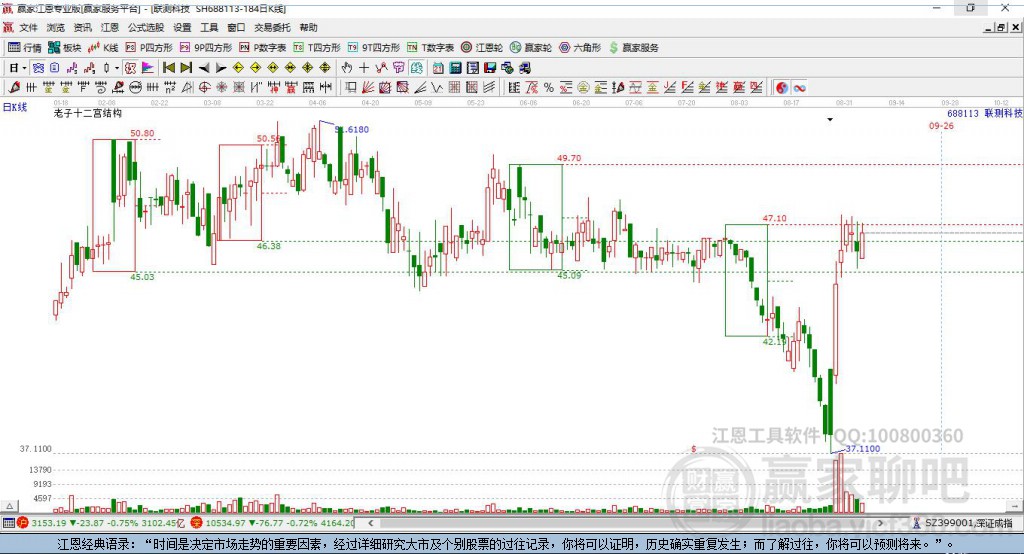The image size is (1024, 554).
Task: Toggle the crosshair cursor tool
Action: [364, 68]
